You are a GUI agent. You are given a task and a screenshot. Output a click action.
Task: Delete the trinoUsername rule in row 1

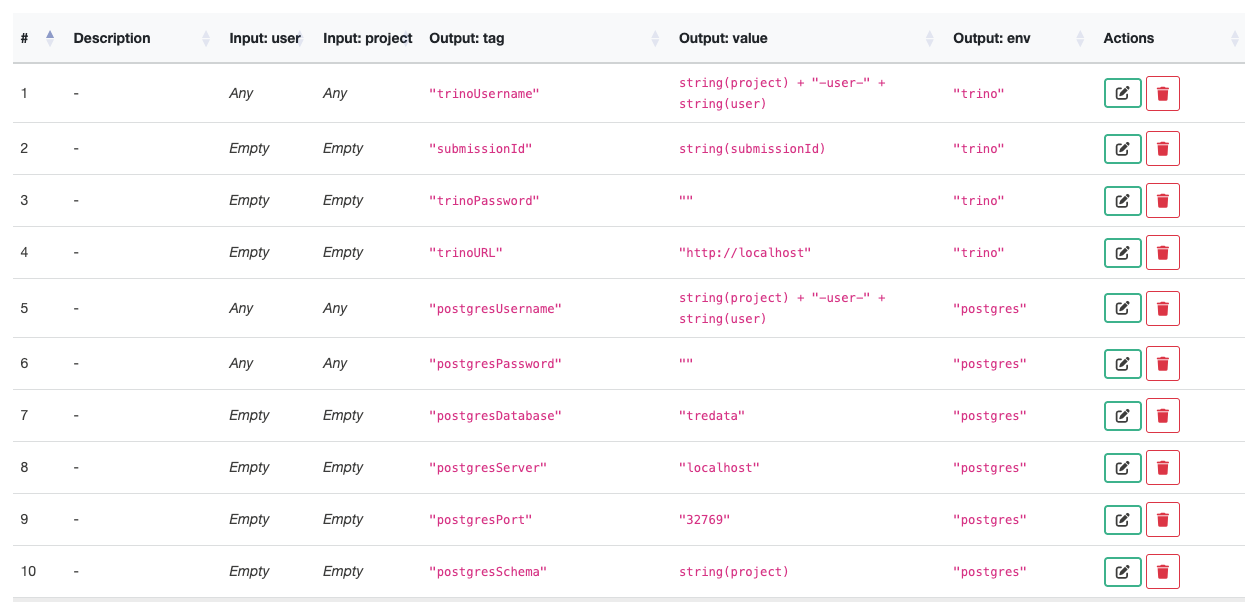pyautogui.click(x=1162, y=93)
